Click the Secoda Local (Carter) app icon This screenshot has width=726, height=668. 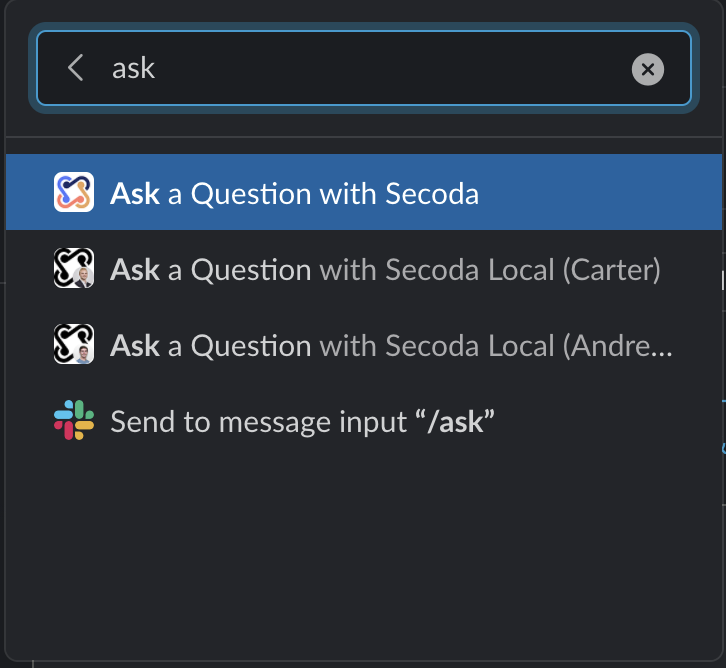click(x=74, y=269)
